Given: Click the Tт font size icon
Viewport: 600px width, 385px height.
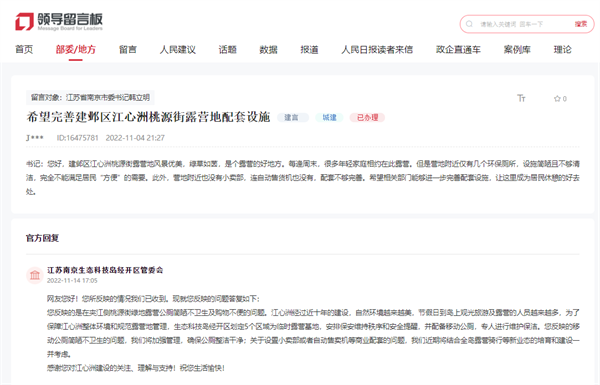Looking at the screenshot, I should [x=521, y=98].
